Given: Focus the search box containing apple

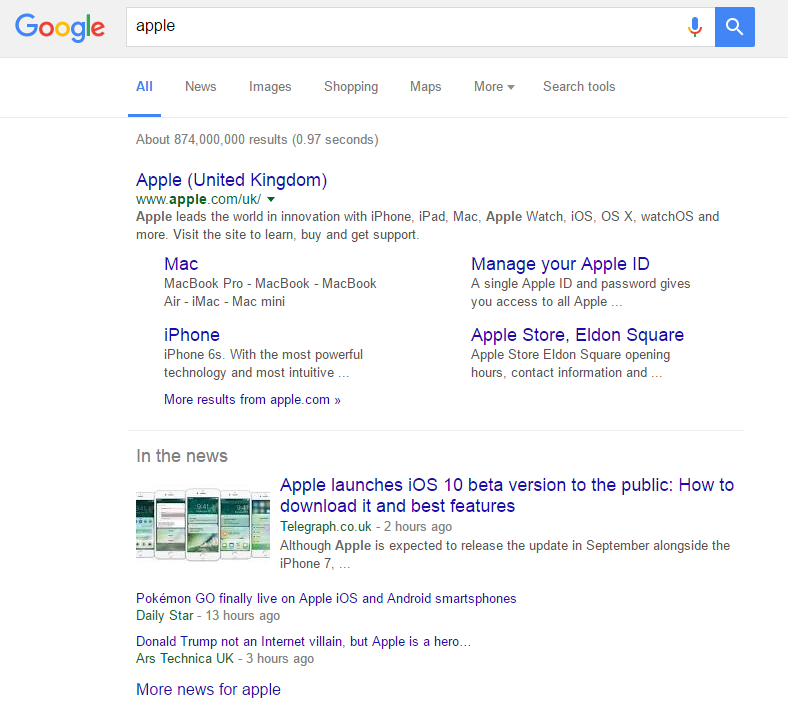Looking at the screenshot, I should pos(420,27).
